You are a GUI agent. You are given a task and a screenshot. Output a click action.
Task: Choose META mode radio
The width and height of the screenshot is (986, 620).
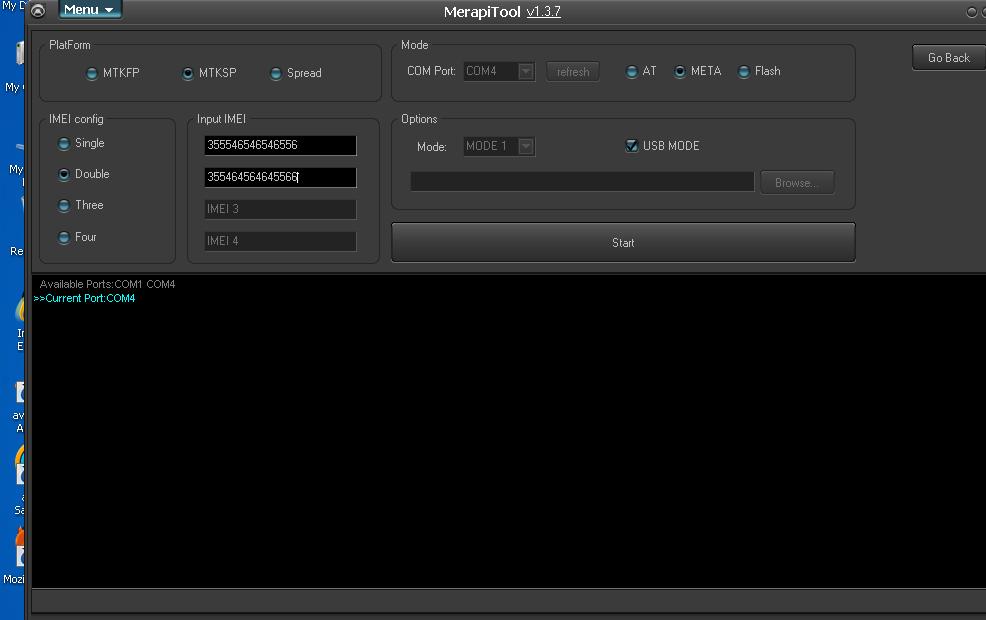click(680, 72)
